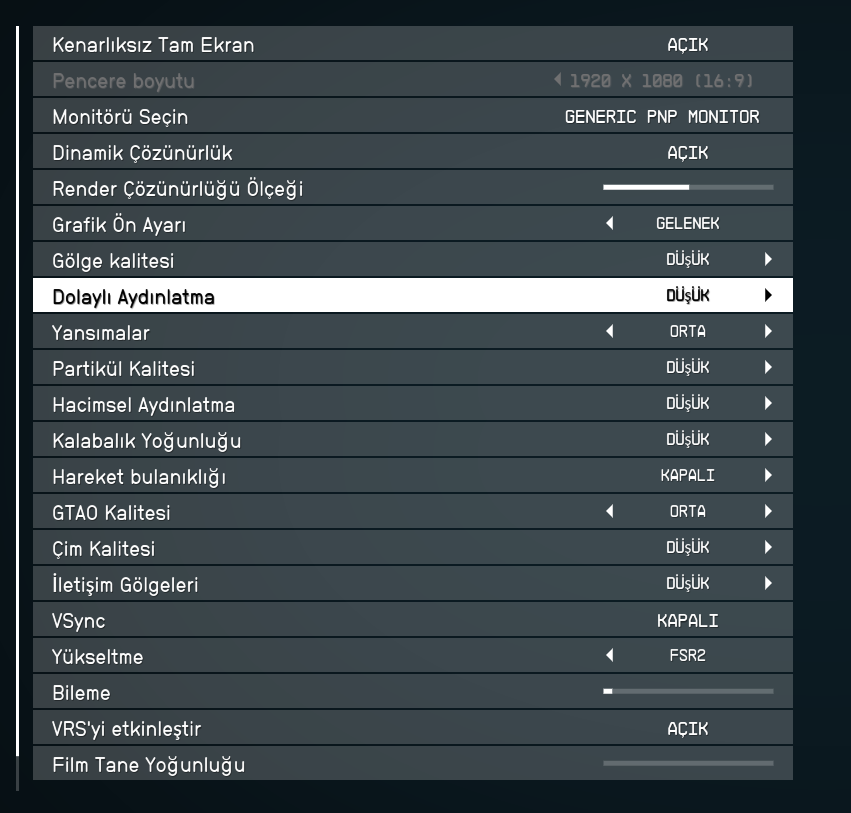This screenshot has height=813, width=851.
Task: Click right arrow on GTAO Kalitesi
Action: (768, 512)
